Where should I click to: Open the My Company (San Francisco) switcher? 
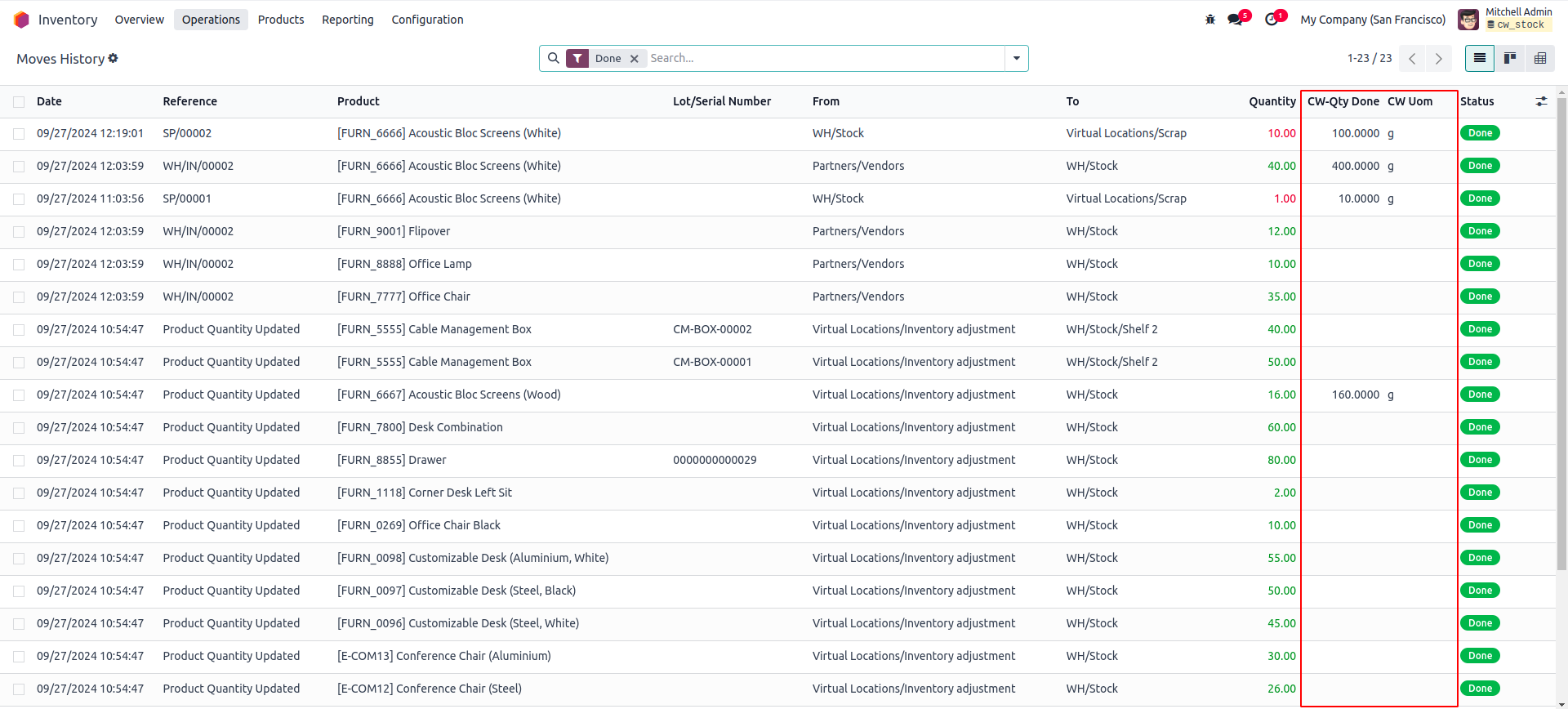pos(1373,20)
